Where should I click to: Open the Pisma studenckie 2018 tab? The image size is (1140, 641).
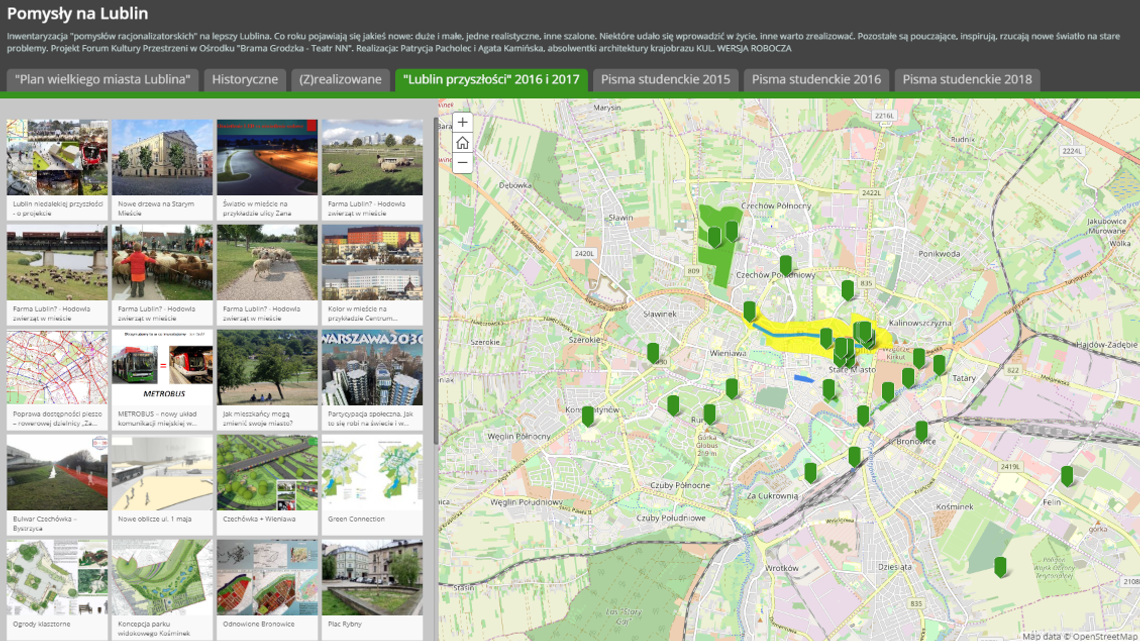point(966,79)
